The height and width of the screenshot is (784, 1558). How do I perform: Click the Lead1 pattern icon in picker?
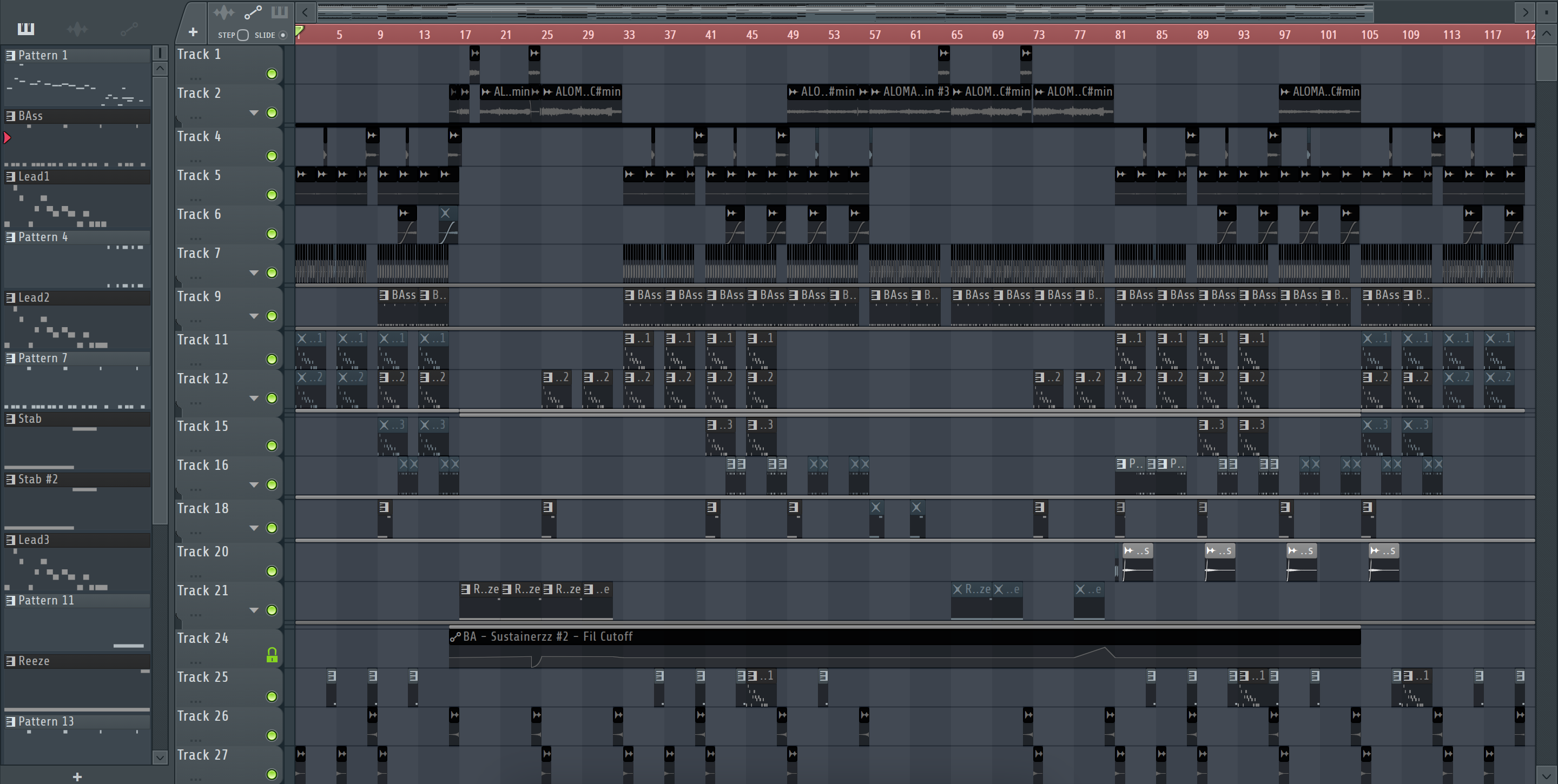click(x=10, y=176)
